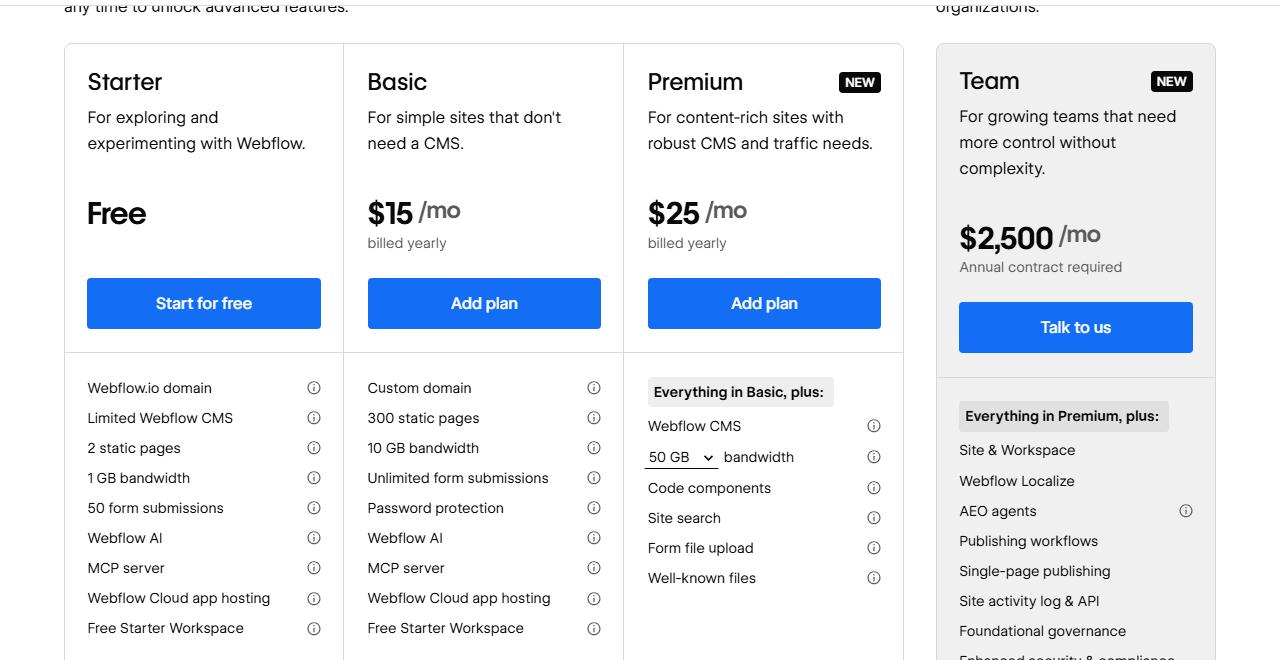The height and width of the screenshot is (660, 1280).
Task: Click "Everything in Basic, plus:" label
Action: [x=739, y=392]
